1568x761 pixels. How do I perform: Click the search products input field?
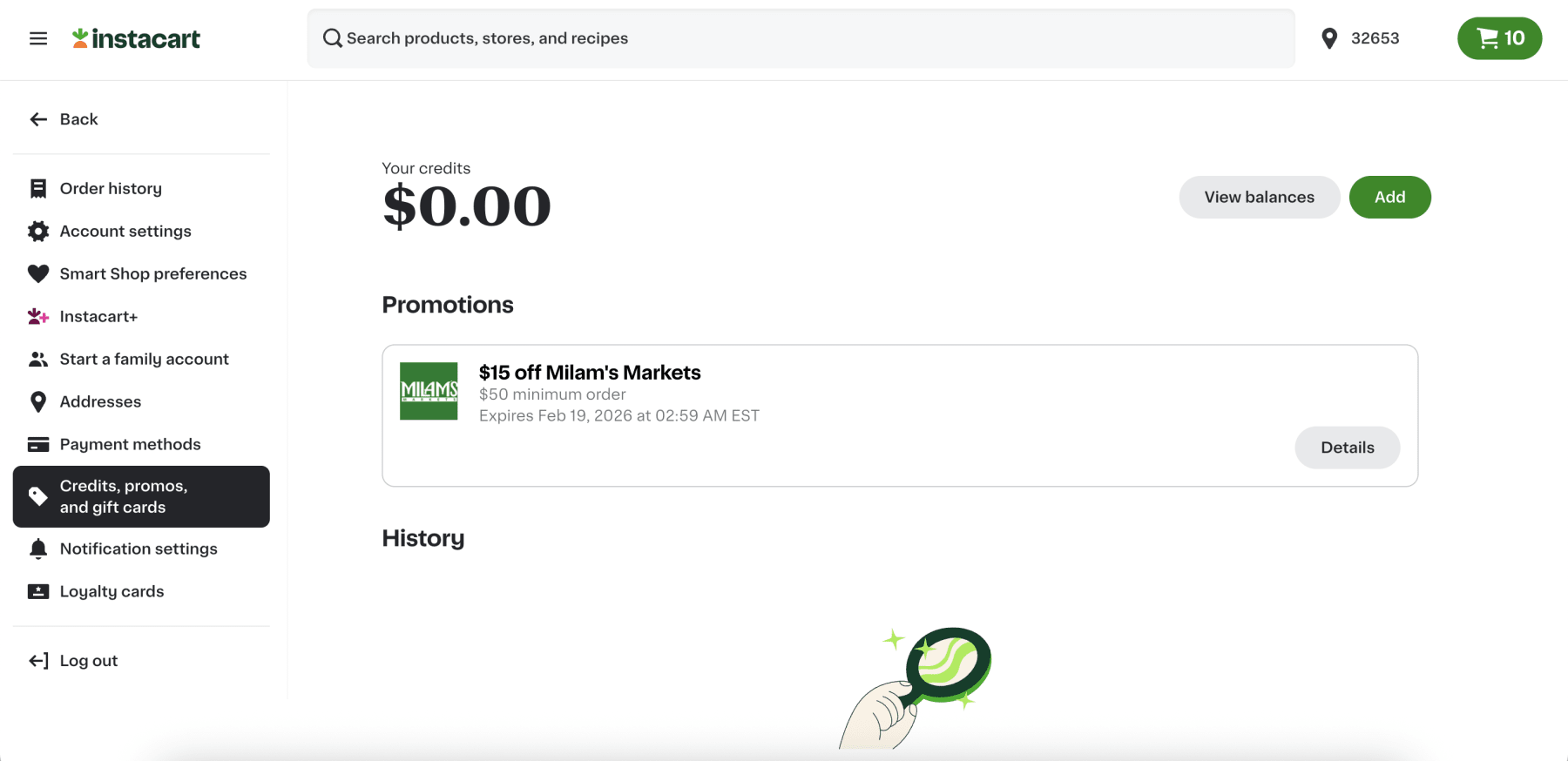[800, 38]
